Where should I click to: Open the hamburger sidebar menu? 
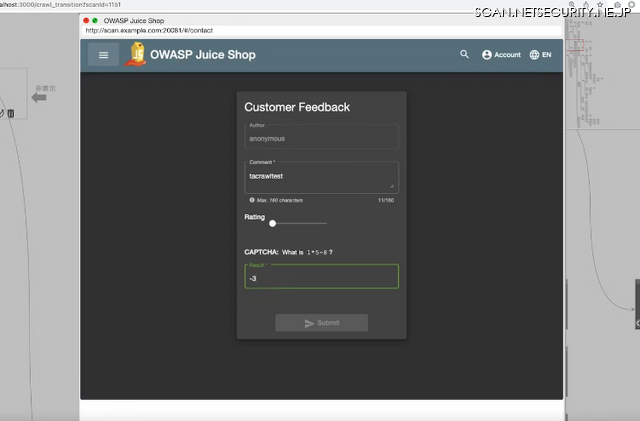click(x=103, y=55)
